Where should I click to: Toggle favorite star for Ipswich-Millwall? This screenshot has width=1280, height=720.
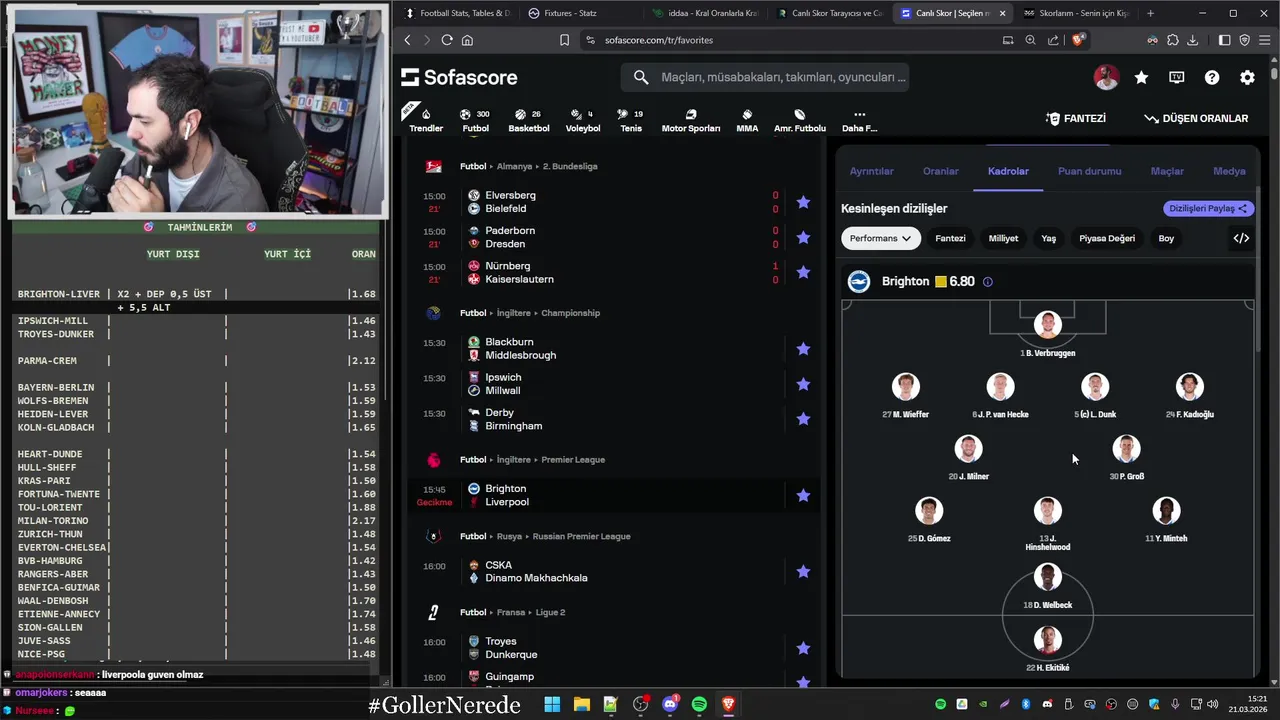click(x=803, y=384)
